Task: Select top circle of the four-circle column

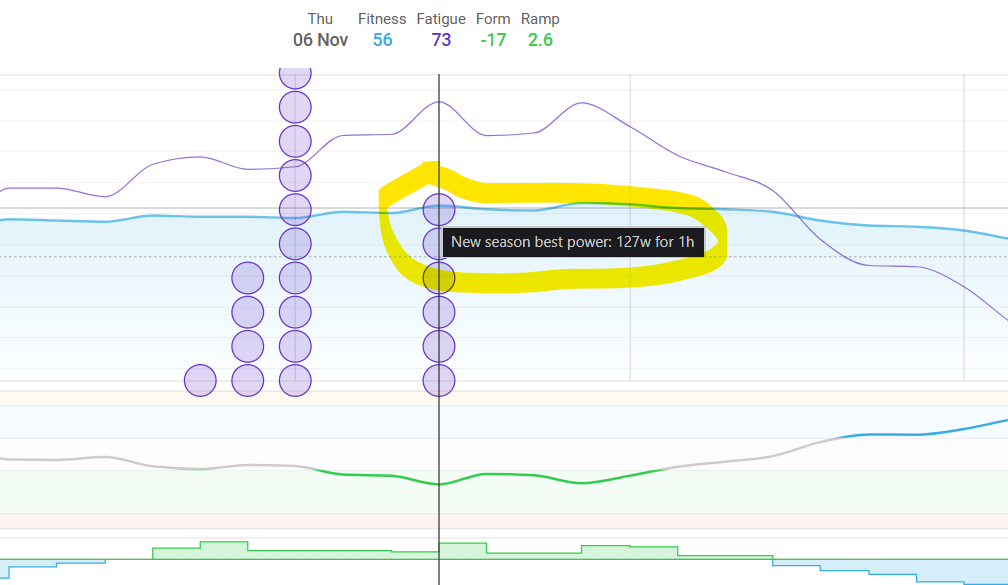Action: point(247,277)
